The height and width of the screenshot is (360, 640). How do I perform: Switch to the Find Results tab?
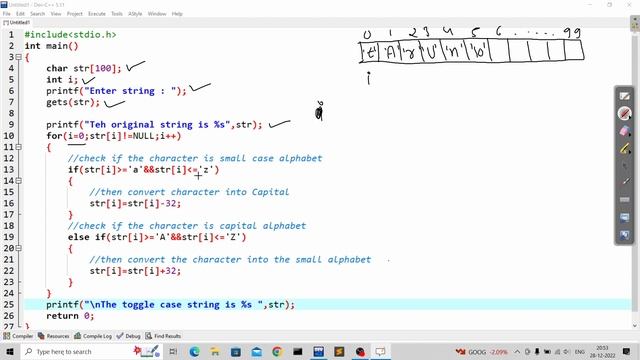163,336
